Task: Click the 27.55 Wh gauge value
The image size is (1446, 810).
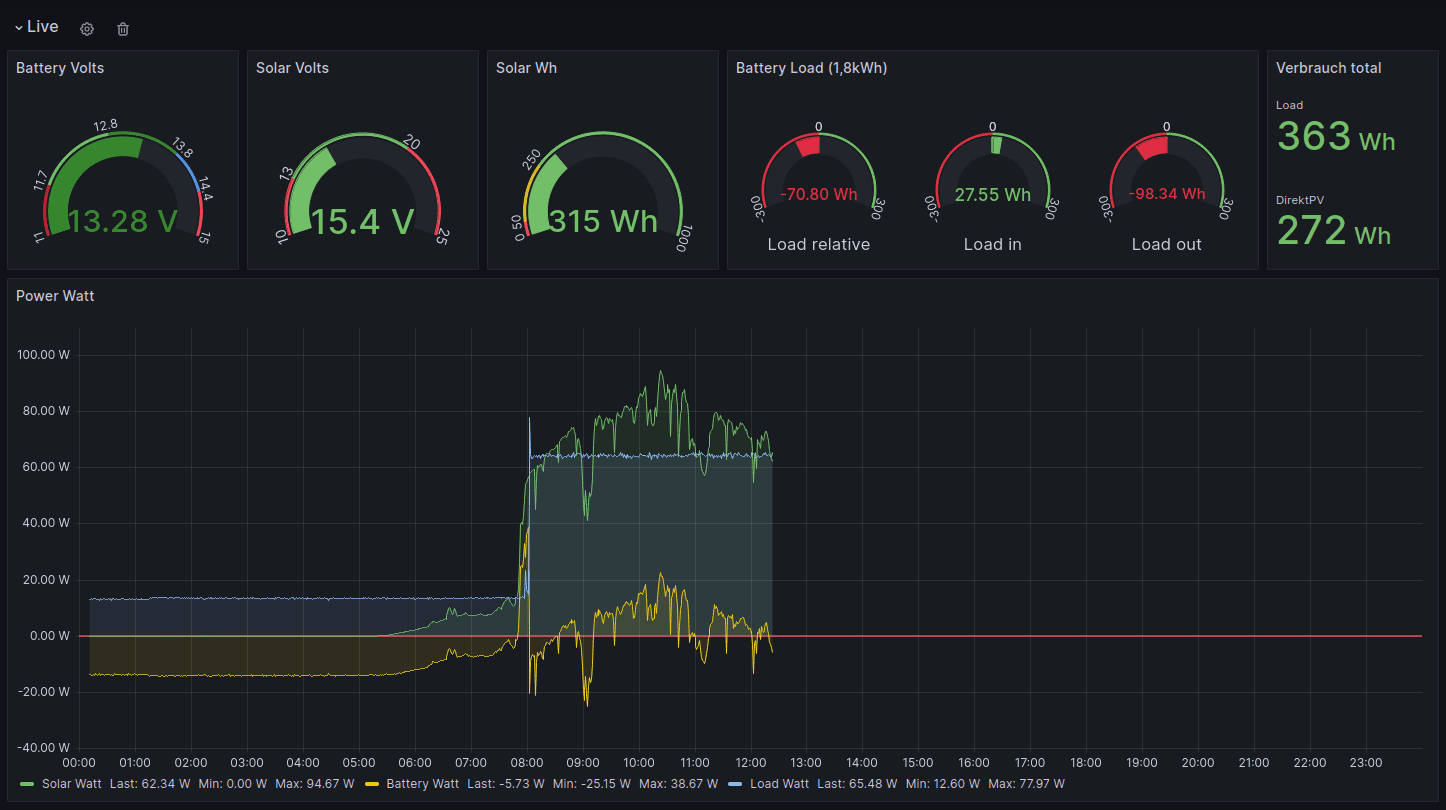Action: coord(993,194)
